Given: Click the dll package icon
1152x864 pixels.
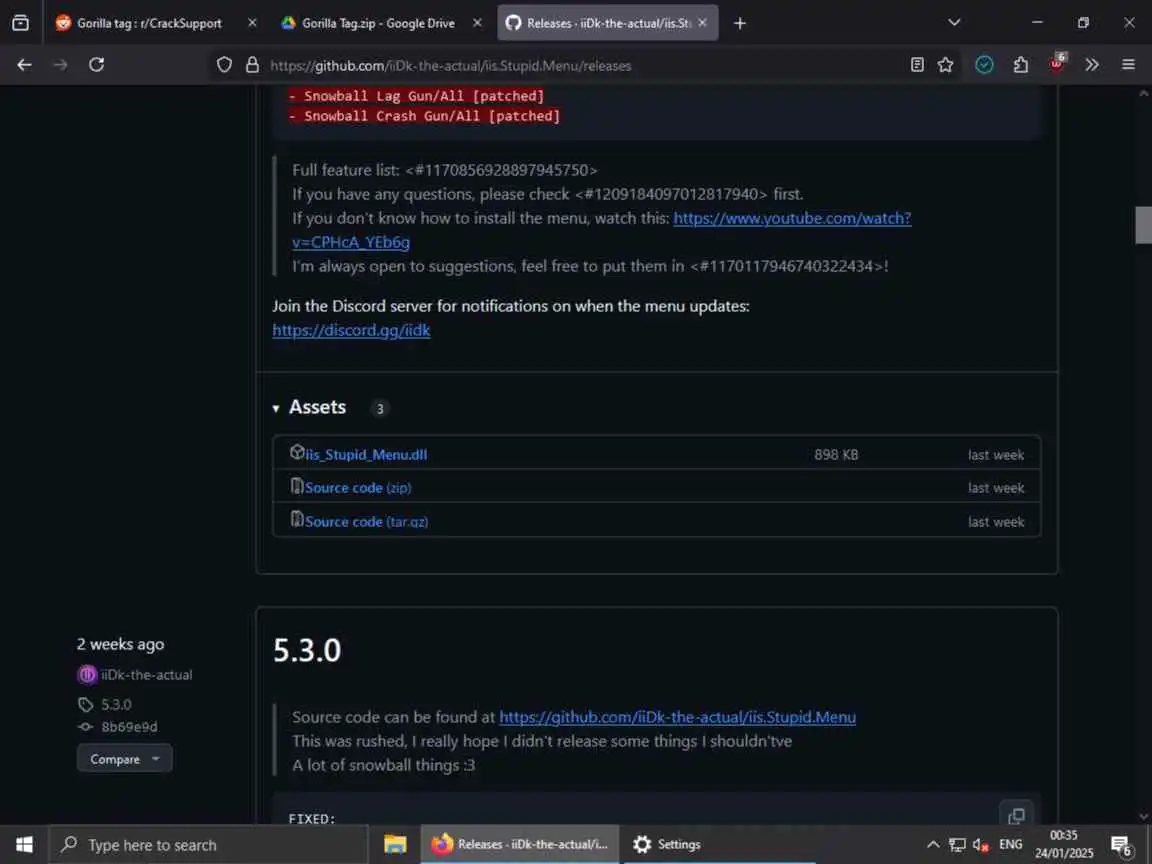Looking at the screenshot, I should [x=297, y=452].
